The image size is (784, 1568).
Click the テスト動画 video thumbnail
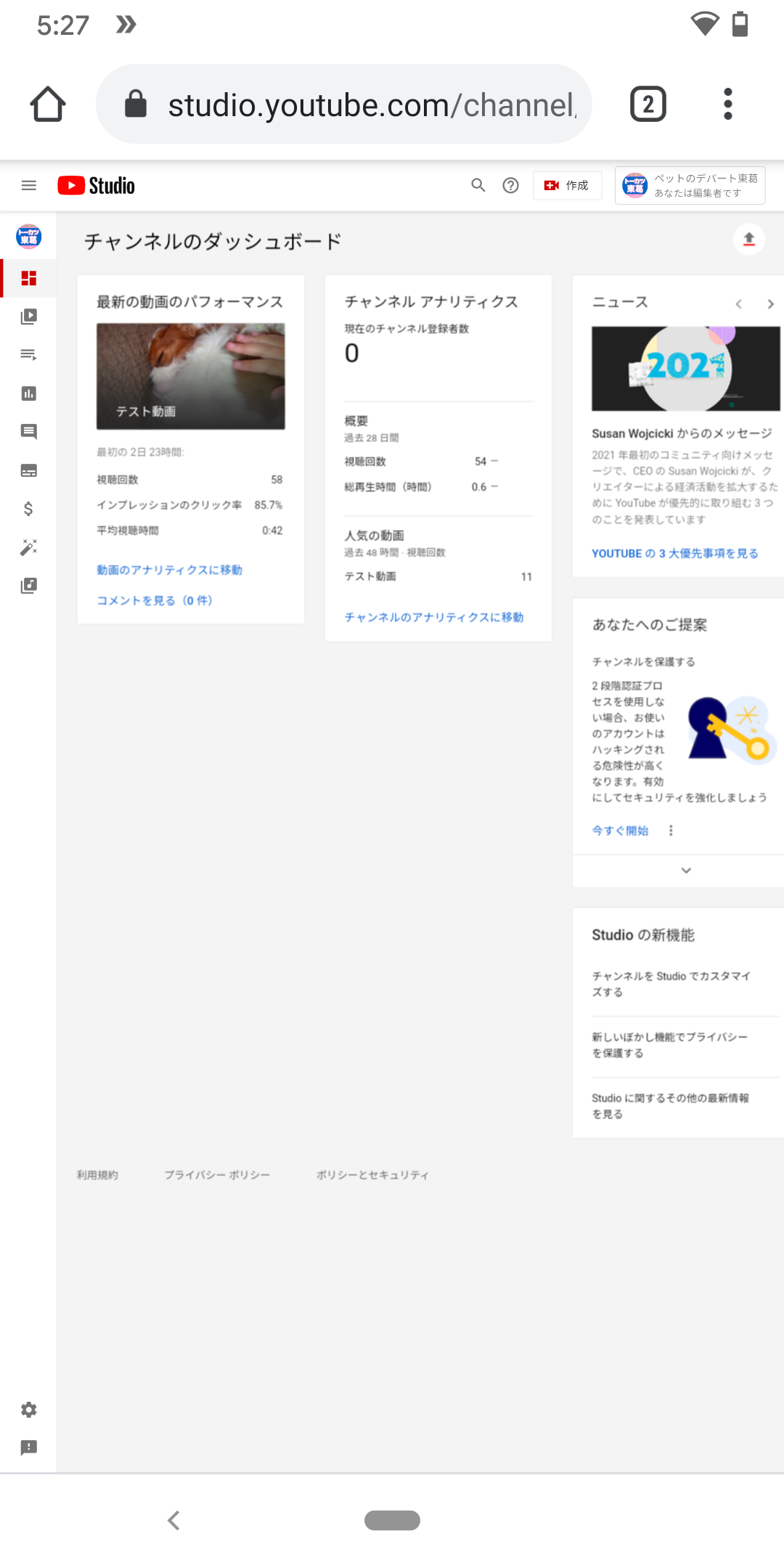click(x=190, y=376)
